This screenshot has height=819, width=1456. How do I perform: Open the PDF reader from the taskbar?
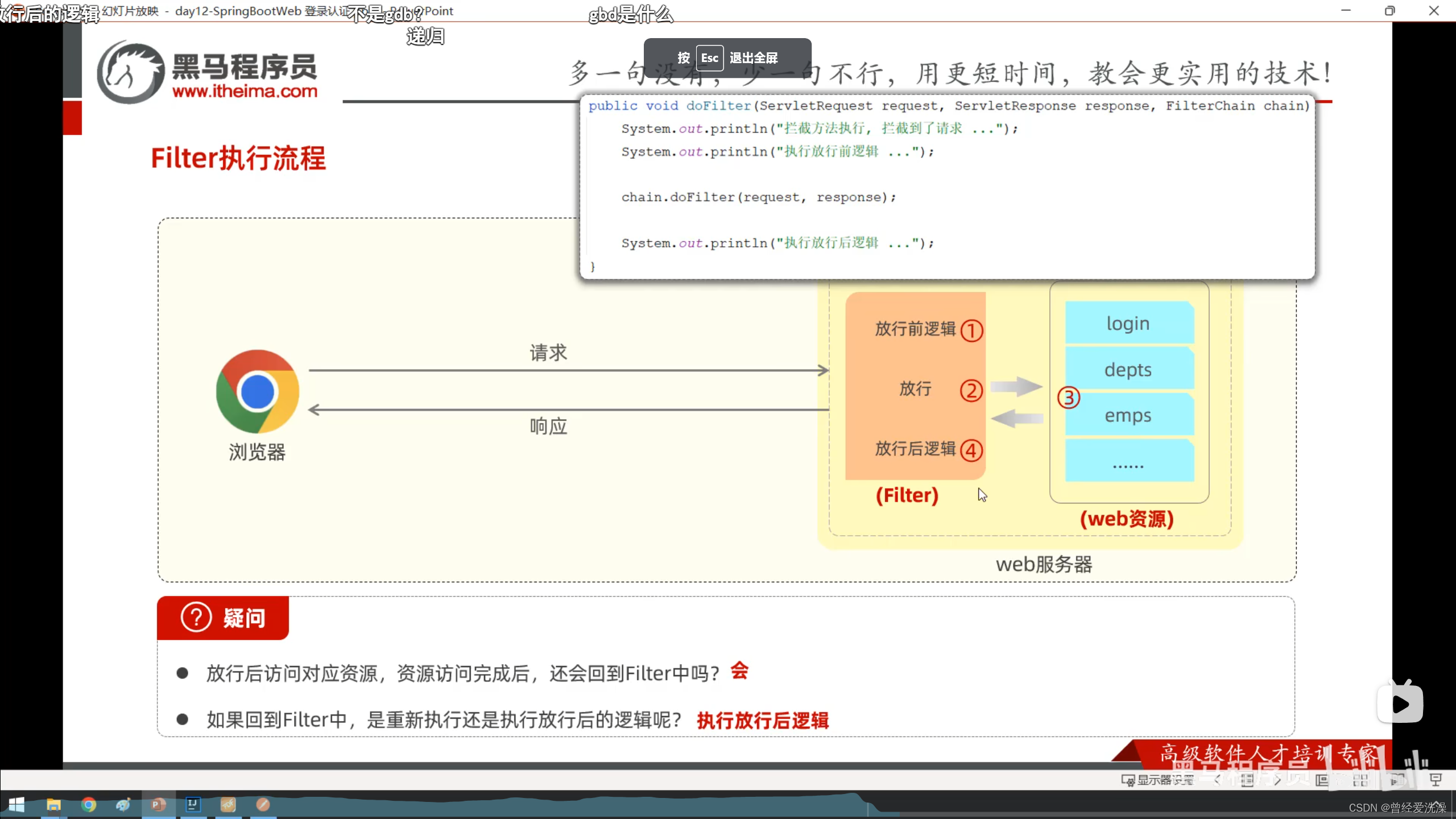click(x=227, y=805)
